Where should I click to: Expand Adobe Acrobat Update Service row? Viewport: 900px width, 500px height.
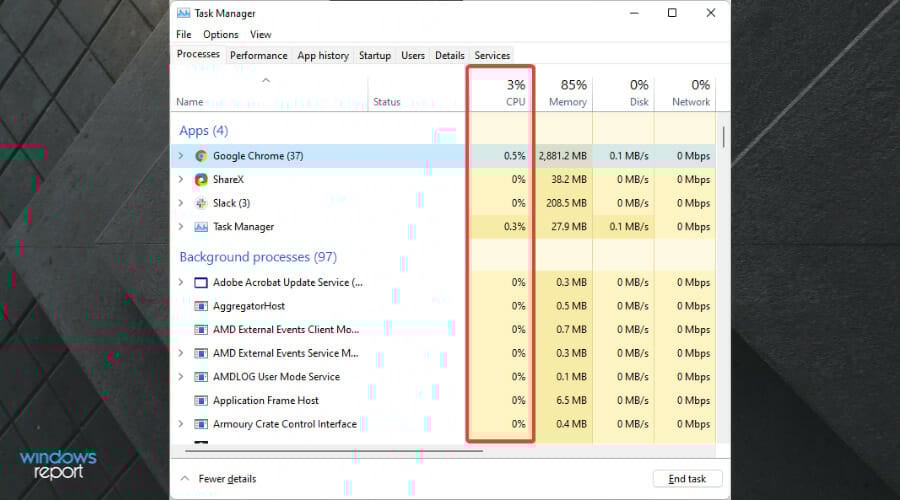[x=181, y=282]
